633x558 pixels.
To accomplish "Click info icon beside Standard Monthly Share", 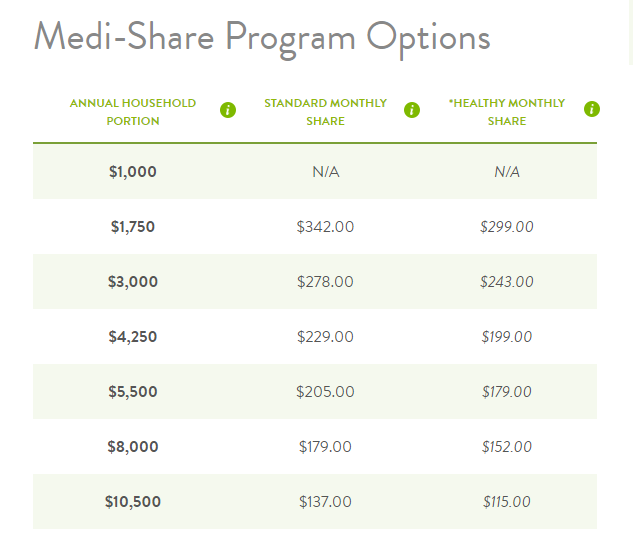I will coord(412,110).
